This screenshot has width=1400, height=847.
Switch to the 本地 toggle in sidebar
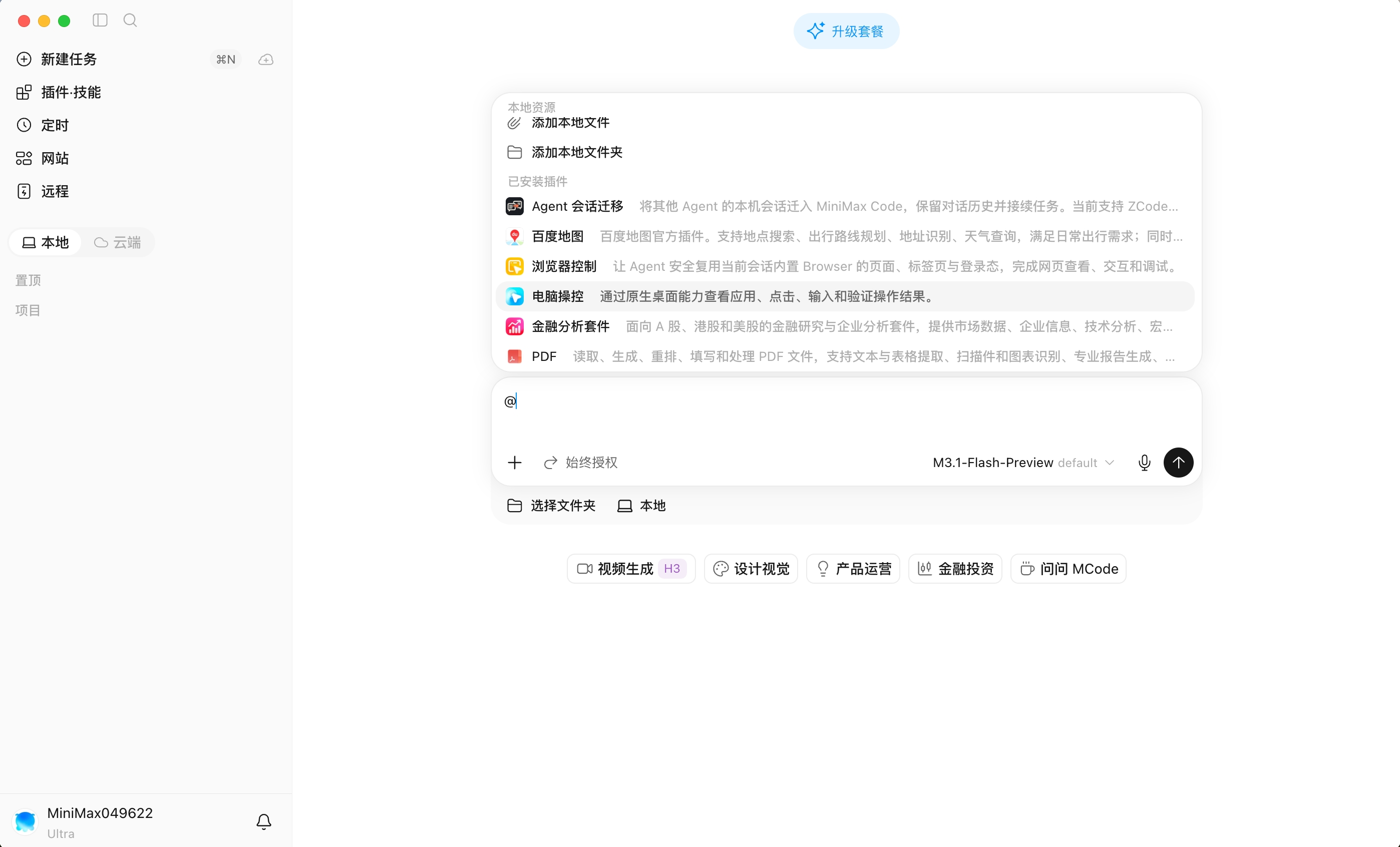[x=46, y=243]
